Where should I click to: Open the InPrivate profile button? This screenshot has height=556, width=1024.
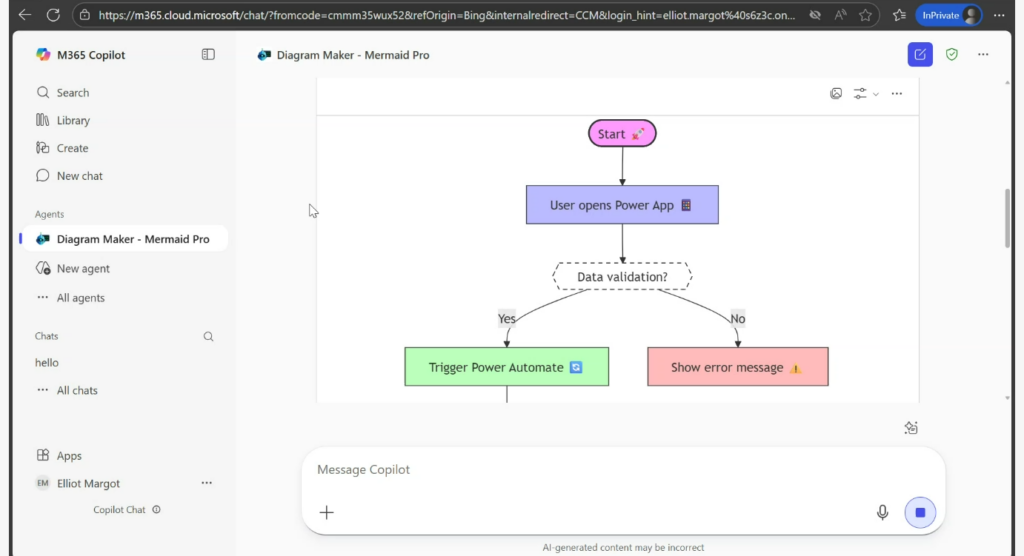950,15
